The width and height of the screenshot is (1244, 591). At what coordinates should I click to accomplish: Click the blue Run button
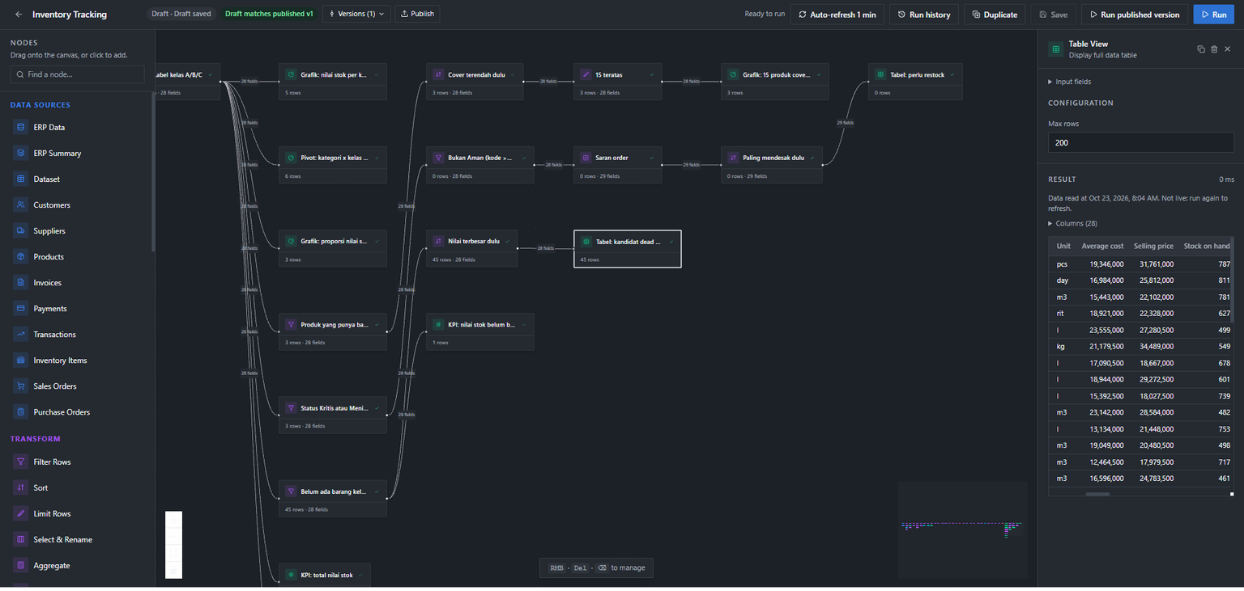pos(1213,14)
